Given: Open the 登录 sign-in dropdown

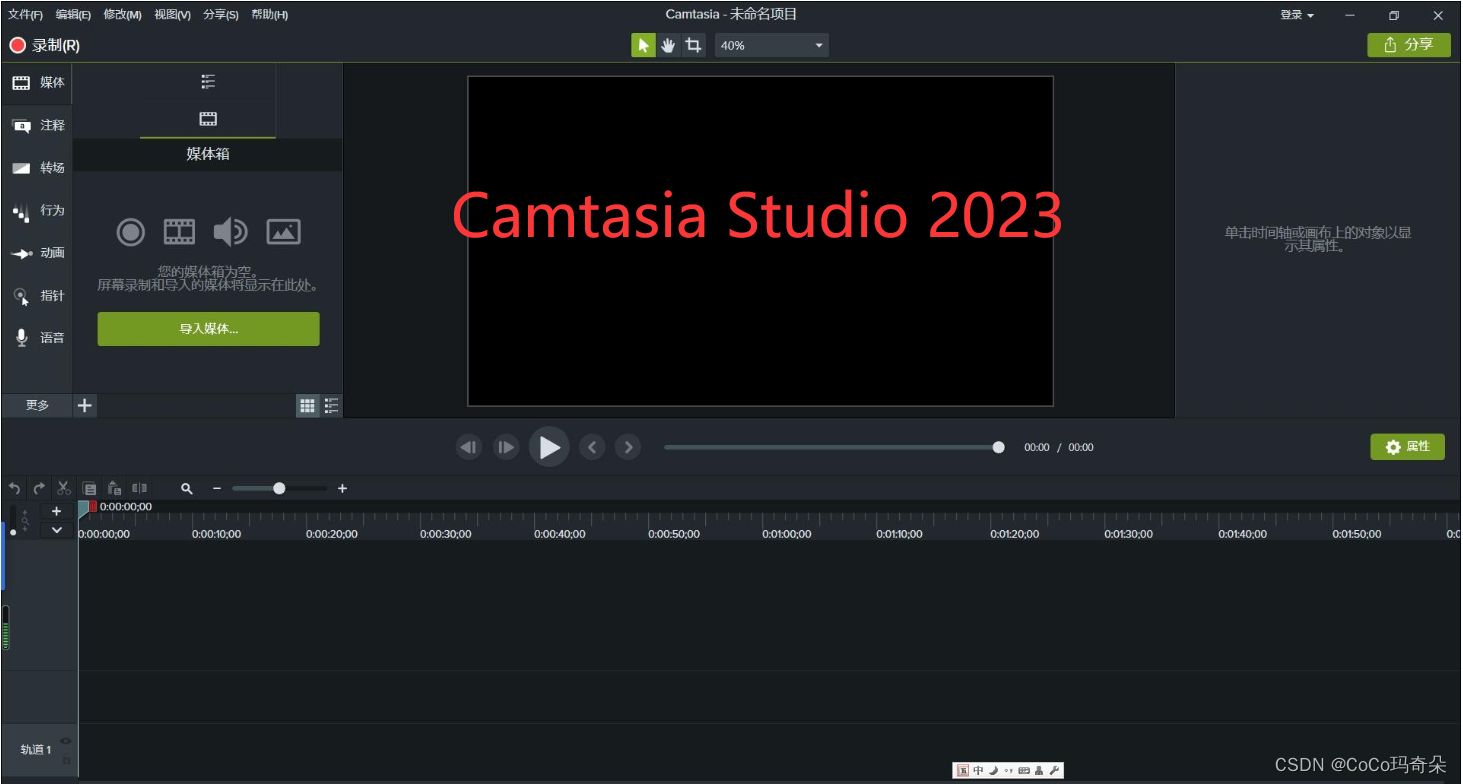Looking at the screenshot, I should pyautogui.click(x=1297, y=15).
